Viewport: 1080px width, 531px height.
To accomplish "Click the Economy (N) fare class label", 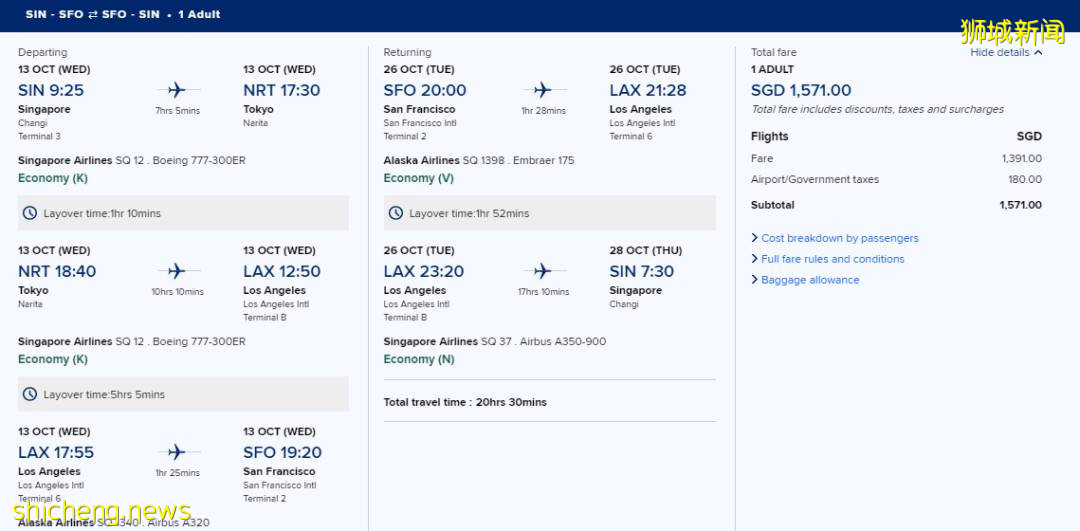I will pos(418,359).
